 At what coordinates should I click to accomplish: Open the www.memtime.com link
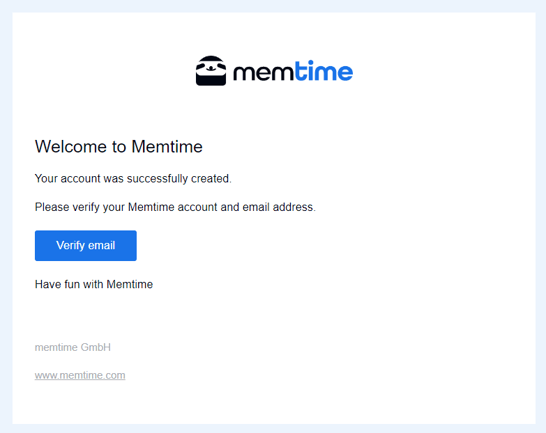point(80,376)
